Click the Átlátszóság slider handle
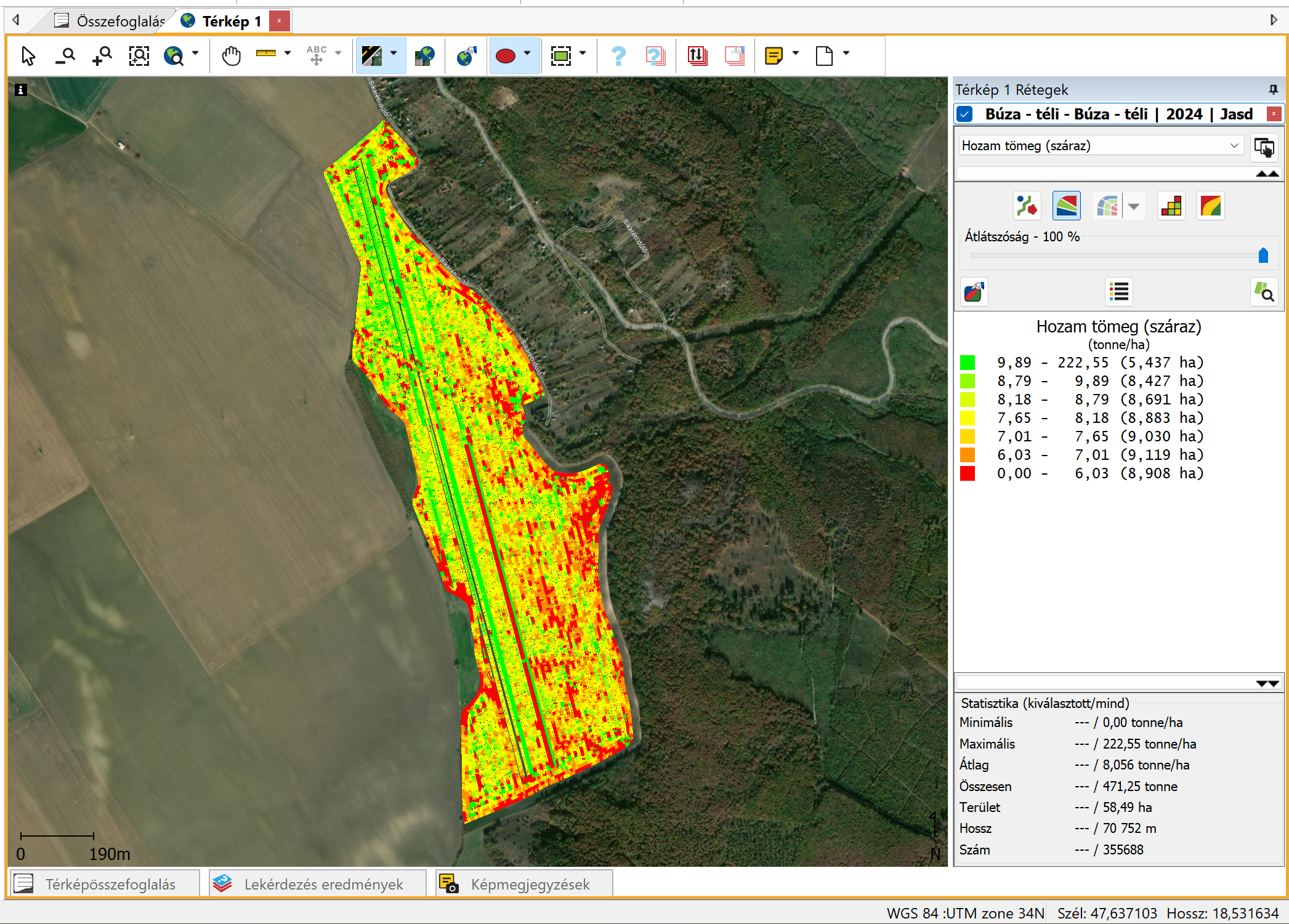This screenshot has height=924, width=1289. pos(1263,255)
